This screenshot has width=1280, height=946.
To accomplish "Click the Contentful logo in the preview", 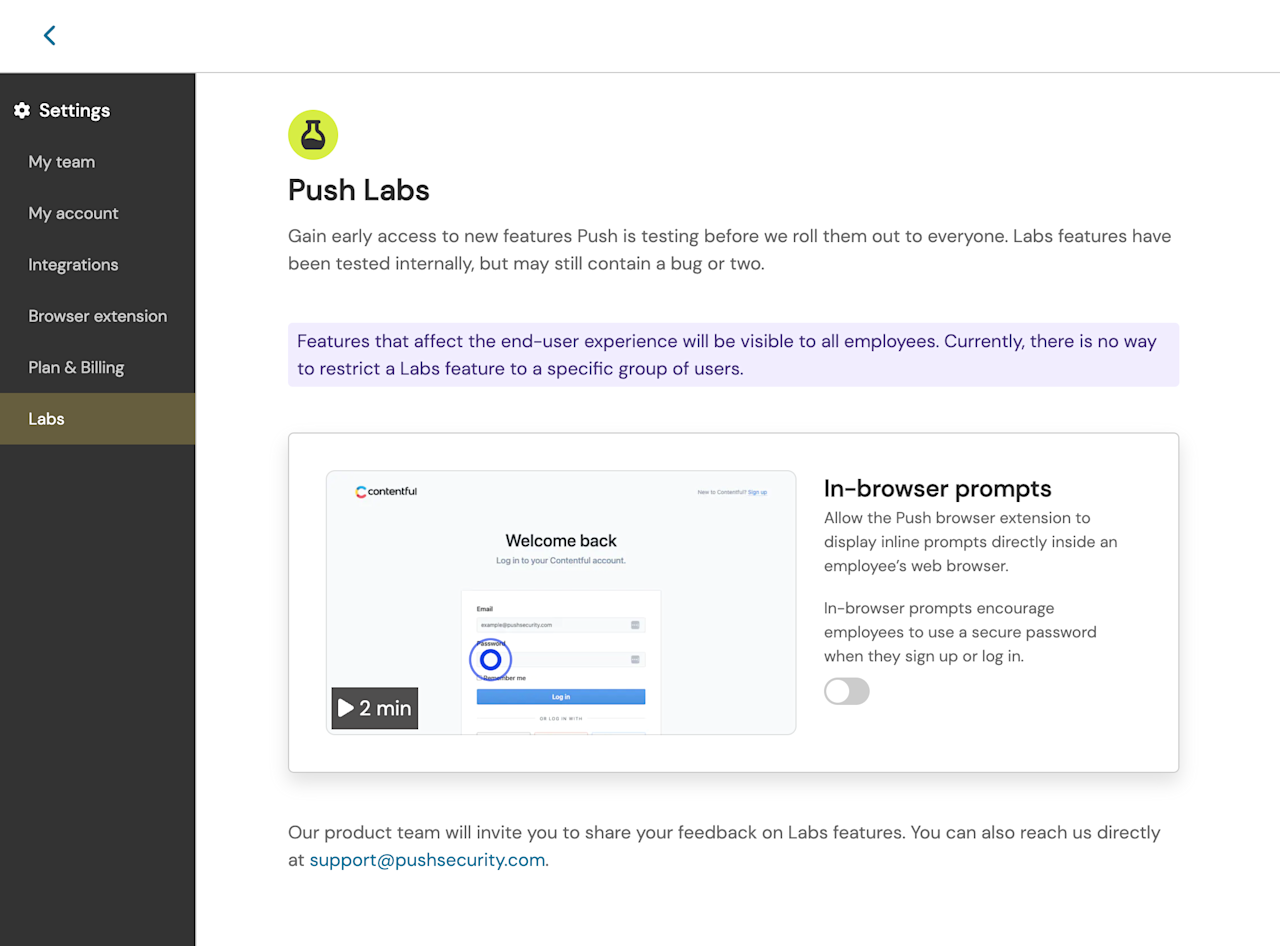I will [385, 491].
